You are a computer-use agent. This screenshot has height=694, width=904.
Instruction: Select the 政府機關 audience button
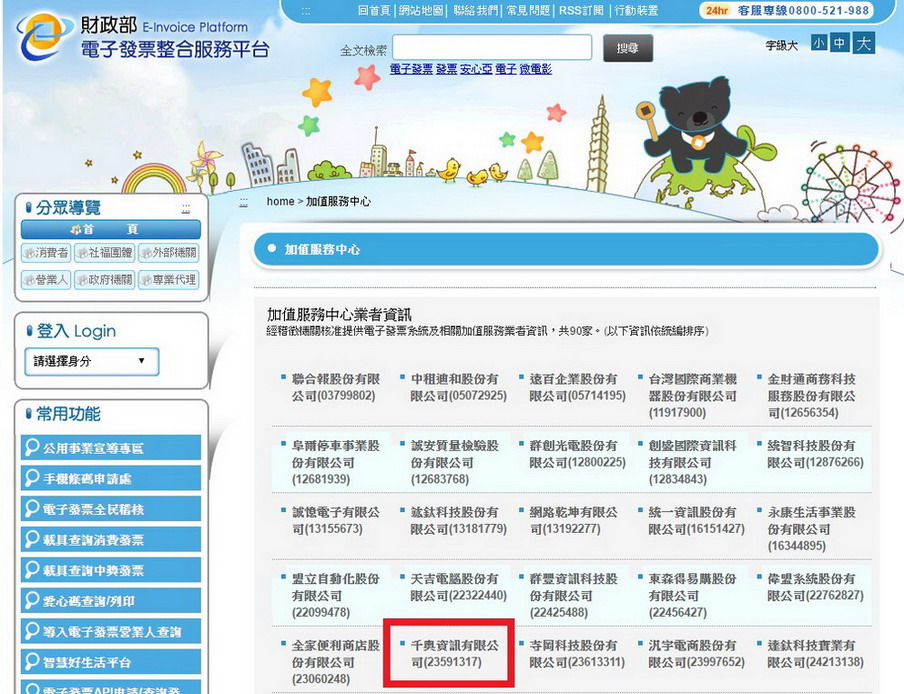coord(104,280)
